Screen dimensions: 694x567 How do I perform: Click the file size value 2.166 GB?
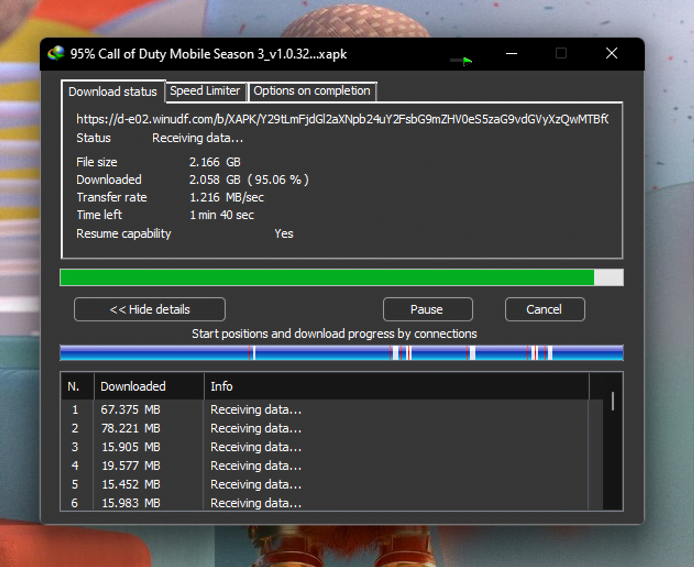click(215, 162)
